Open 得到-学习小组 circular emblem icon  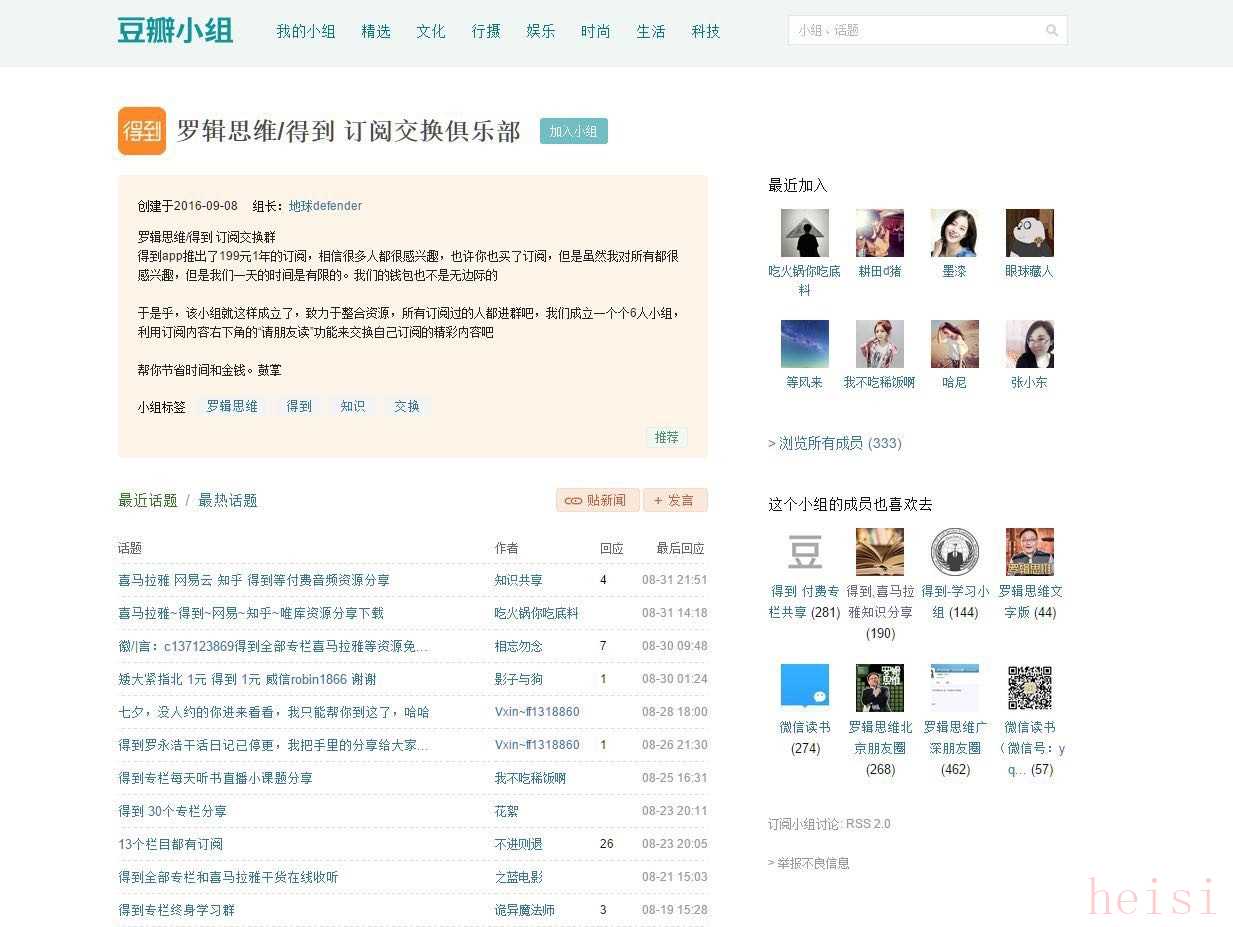(x=954, y=552)
